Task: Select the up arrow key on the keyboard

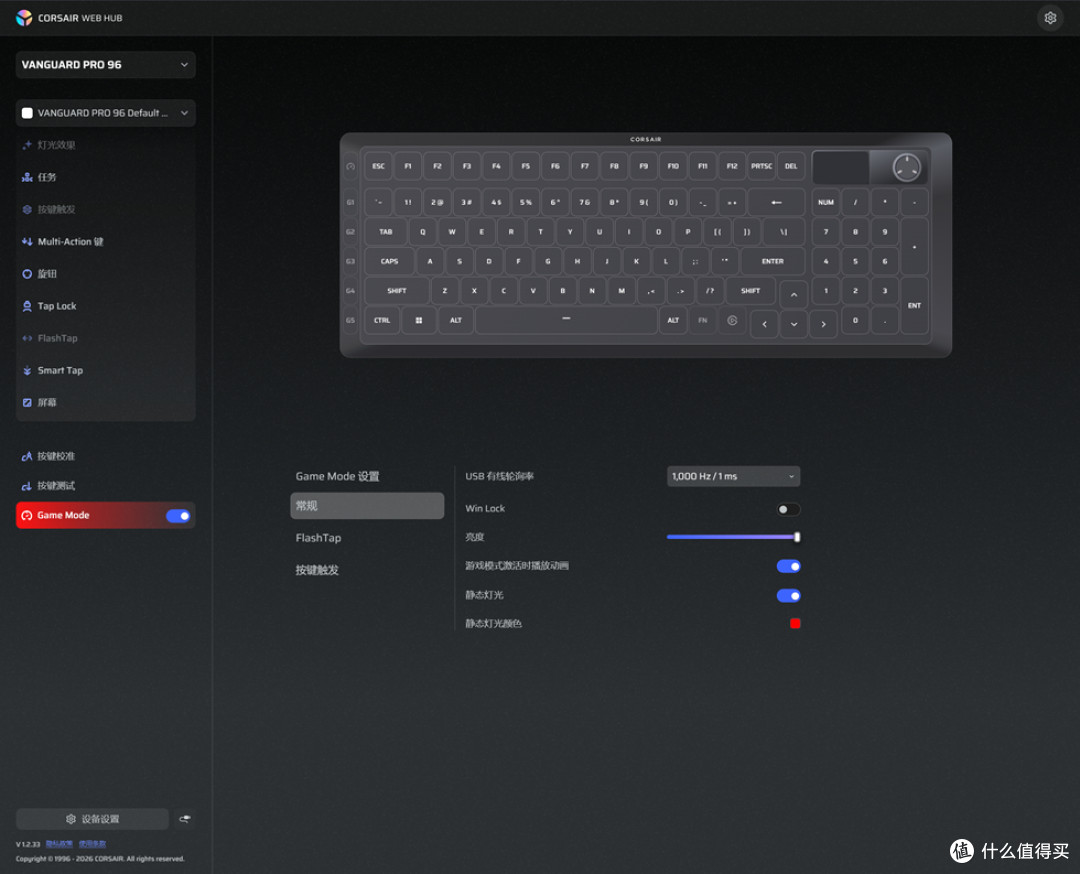Action: [x=793, y=295]
